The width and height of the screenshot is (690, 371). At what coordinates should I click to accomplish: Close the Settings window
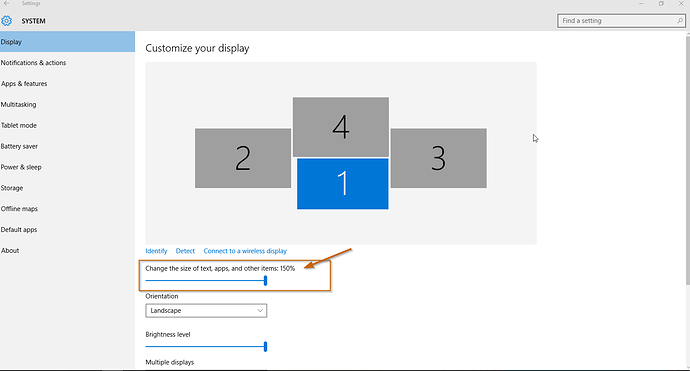(681, 4)
